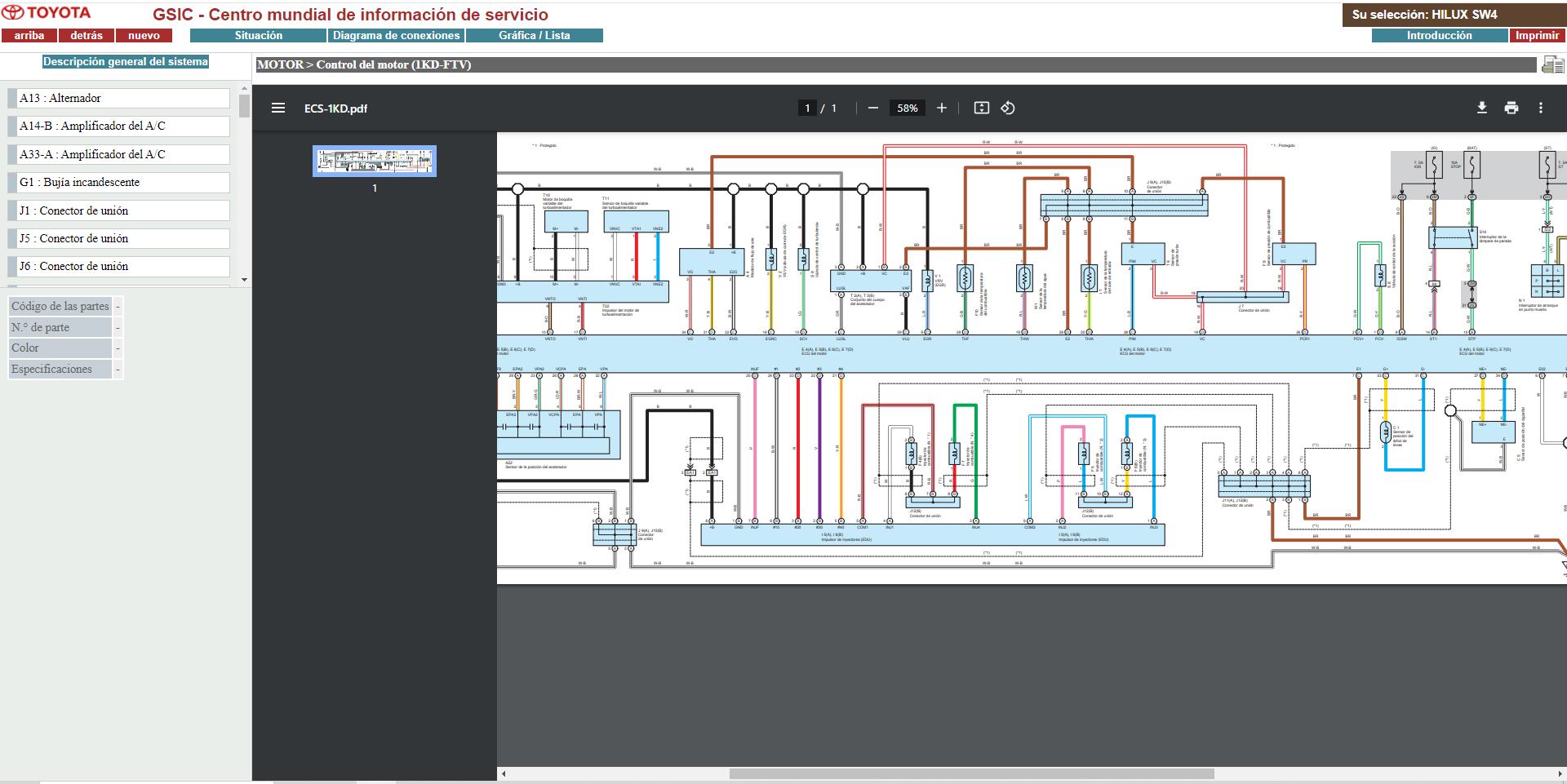Click the fit to page icon
The width and height of the screenshot is (1567, 784).
(x=982, y=108)
